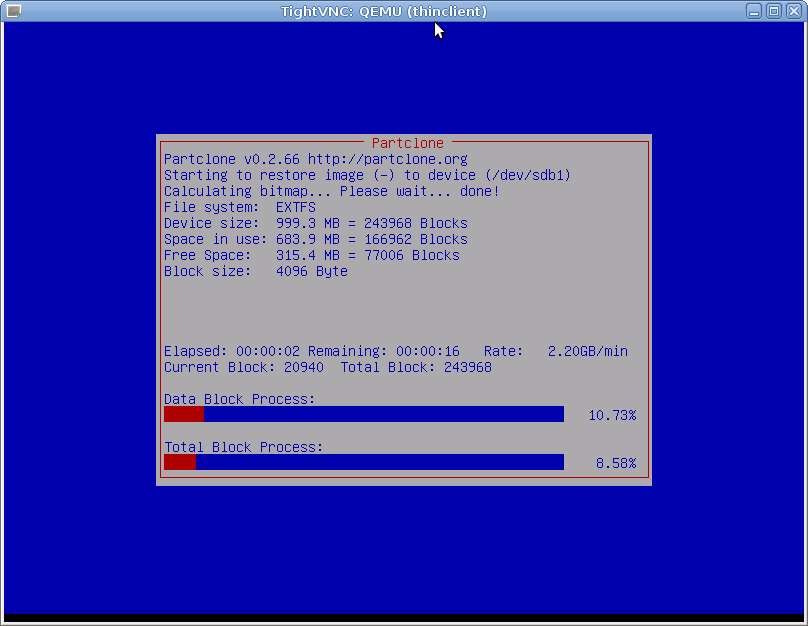
Task: Click the Data Block Process label
Action: (239, 399)
